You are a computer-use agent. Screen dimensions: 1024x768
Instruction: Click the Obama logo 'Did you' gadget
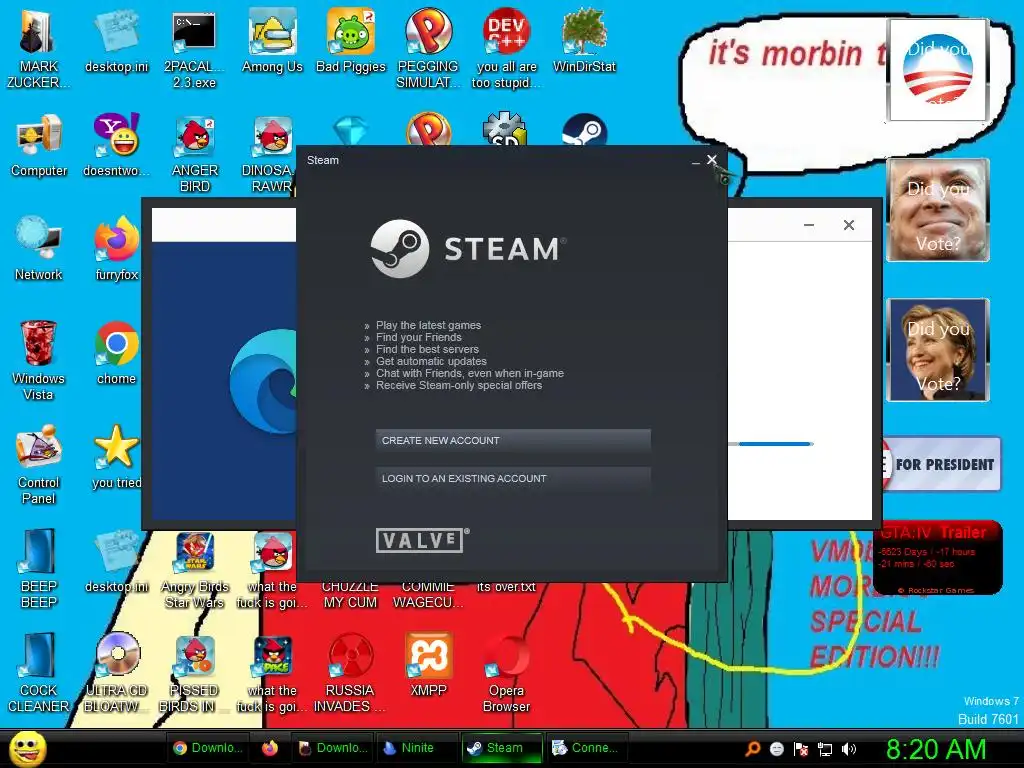click(x=937, y=70)
